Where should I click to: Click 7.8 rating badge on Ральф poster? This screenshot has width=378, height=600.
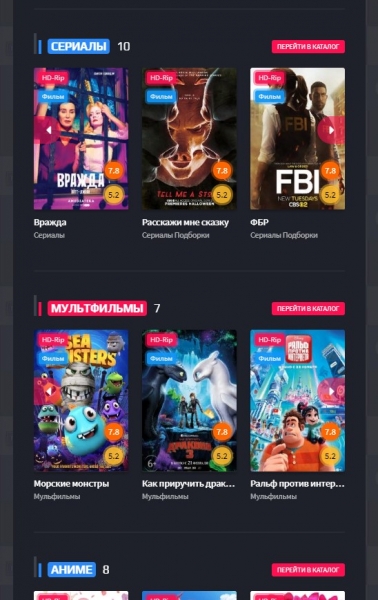coord(330,432)
